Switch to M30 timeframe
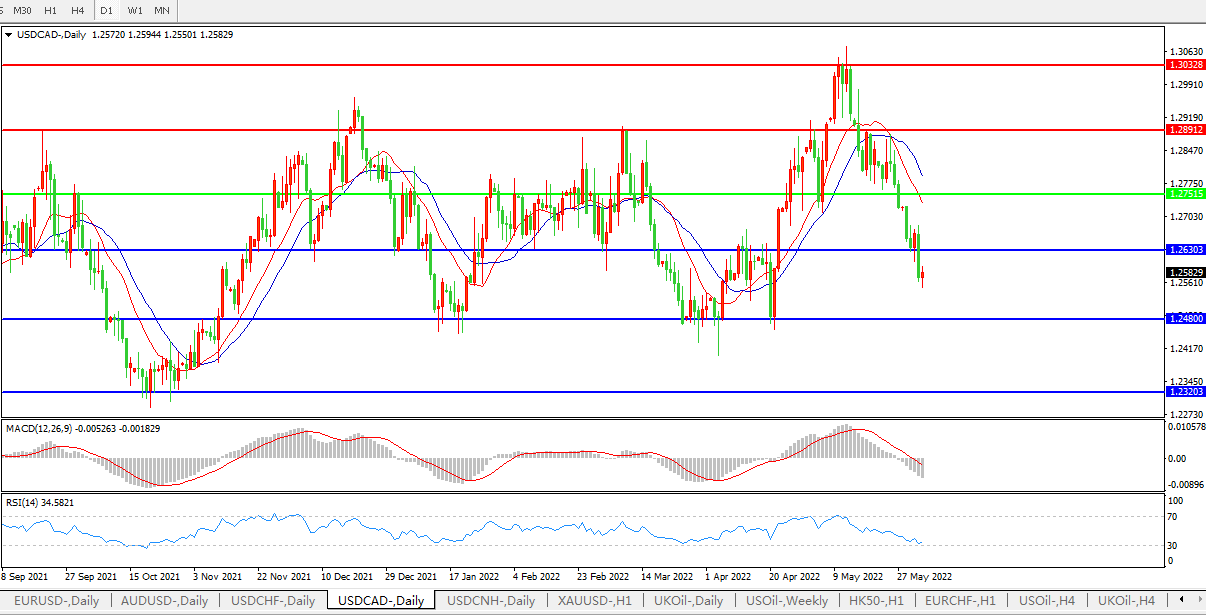The width and height of the screenshot is (1206, 615). [23, 10]
